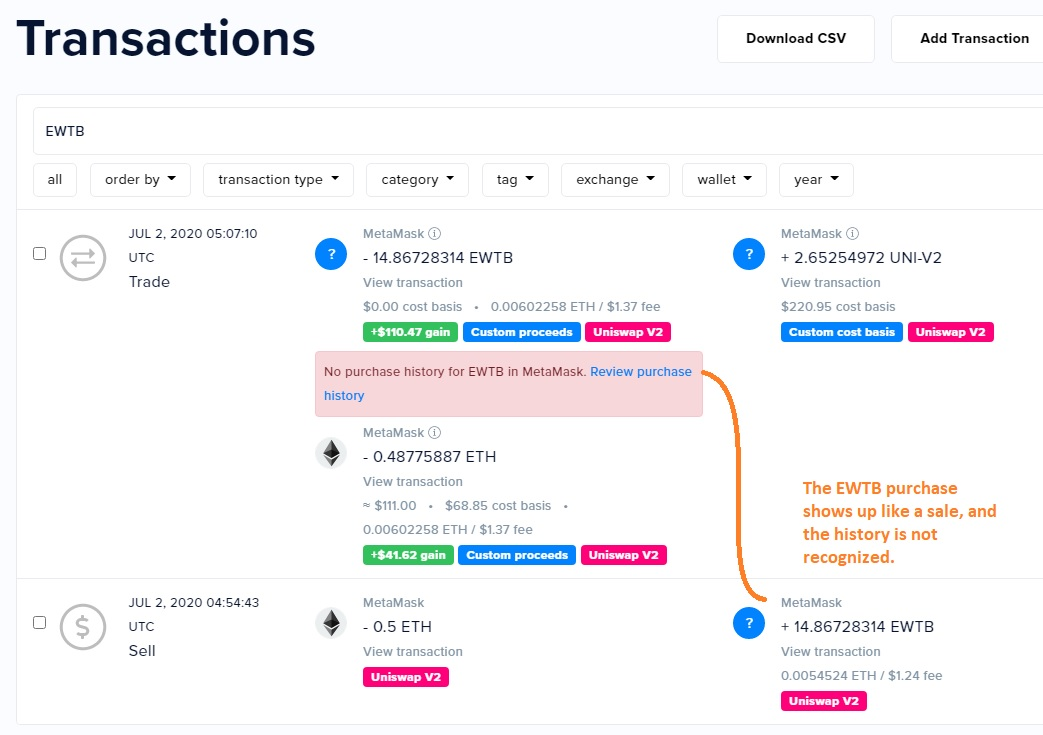Open the exchange filter menu

[x=615, y=180]
